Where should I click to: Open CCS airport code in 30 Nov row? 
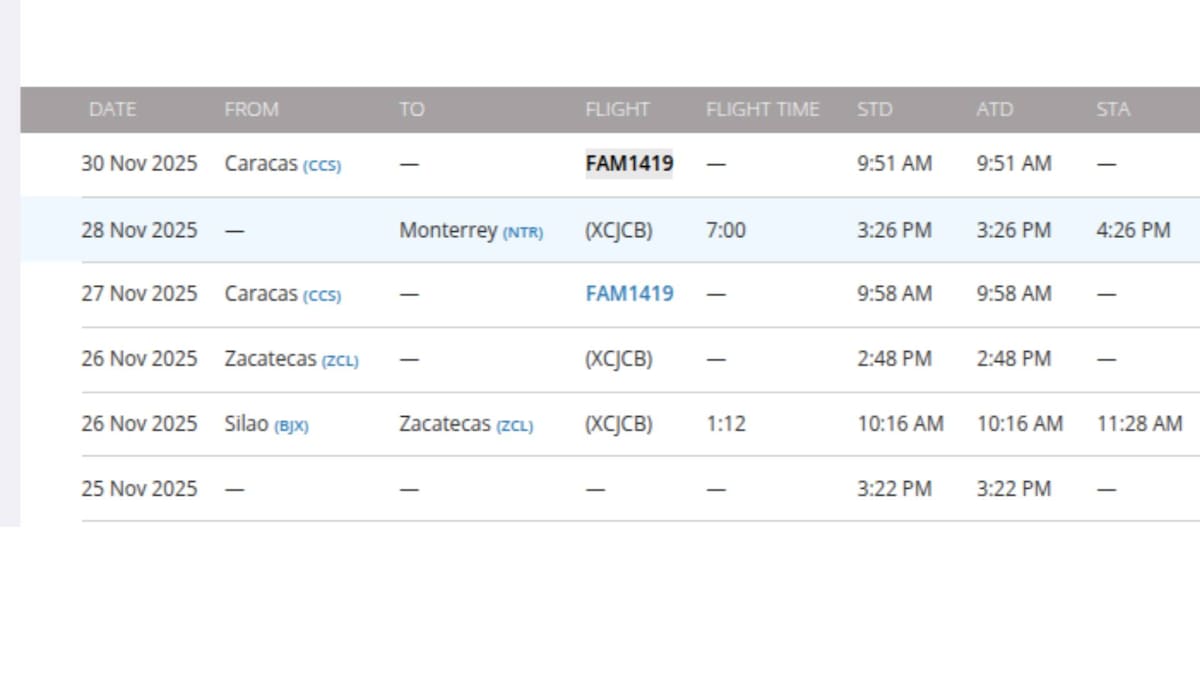pos(322,166)
